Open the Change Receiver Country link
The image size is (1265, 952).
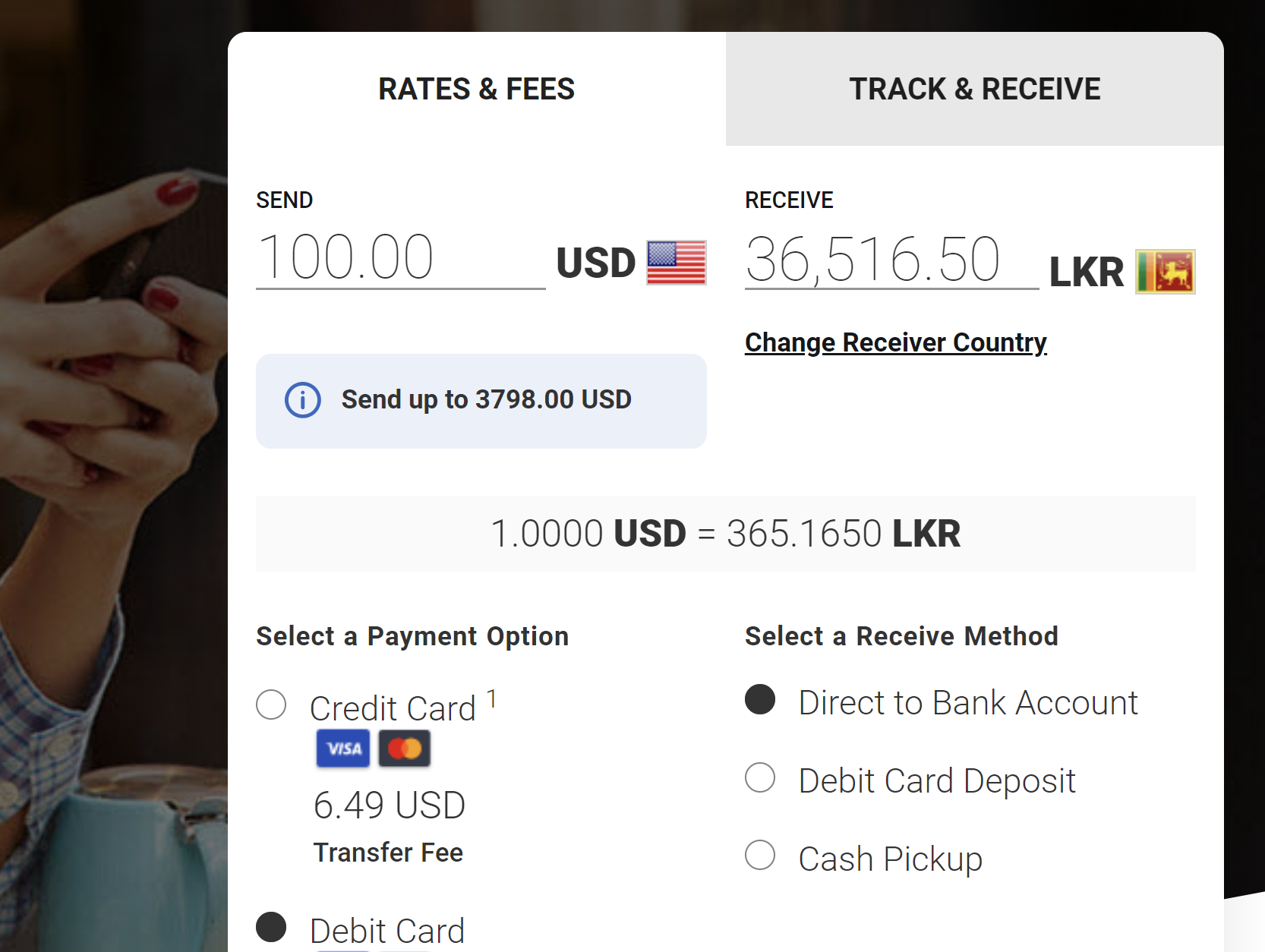(x=896, y=342)
